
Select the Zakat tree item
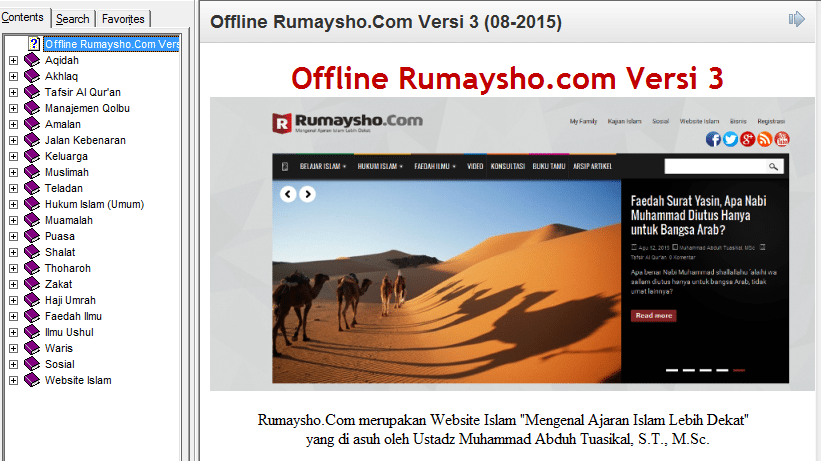point(58,284)
